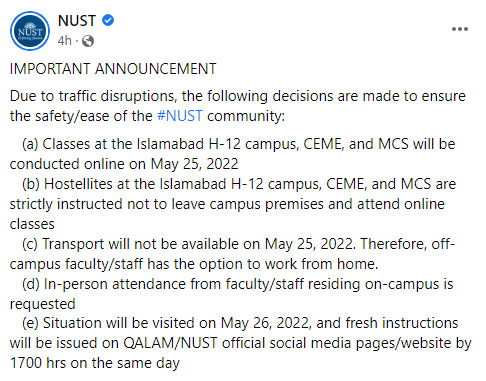Click 'conducted online on May 25, 2022' text
486x381 pixels.
point(124,164)
